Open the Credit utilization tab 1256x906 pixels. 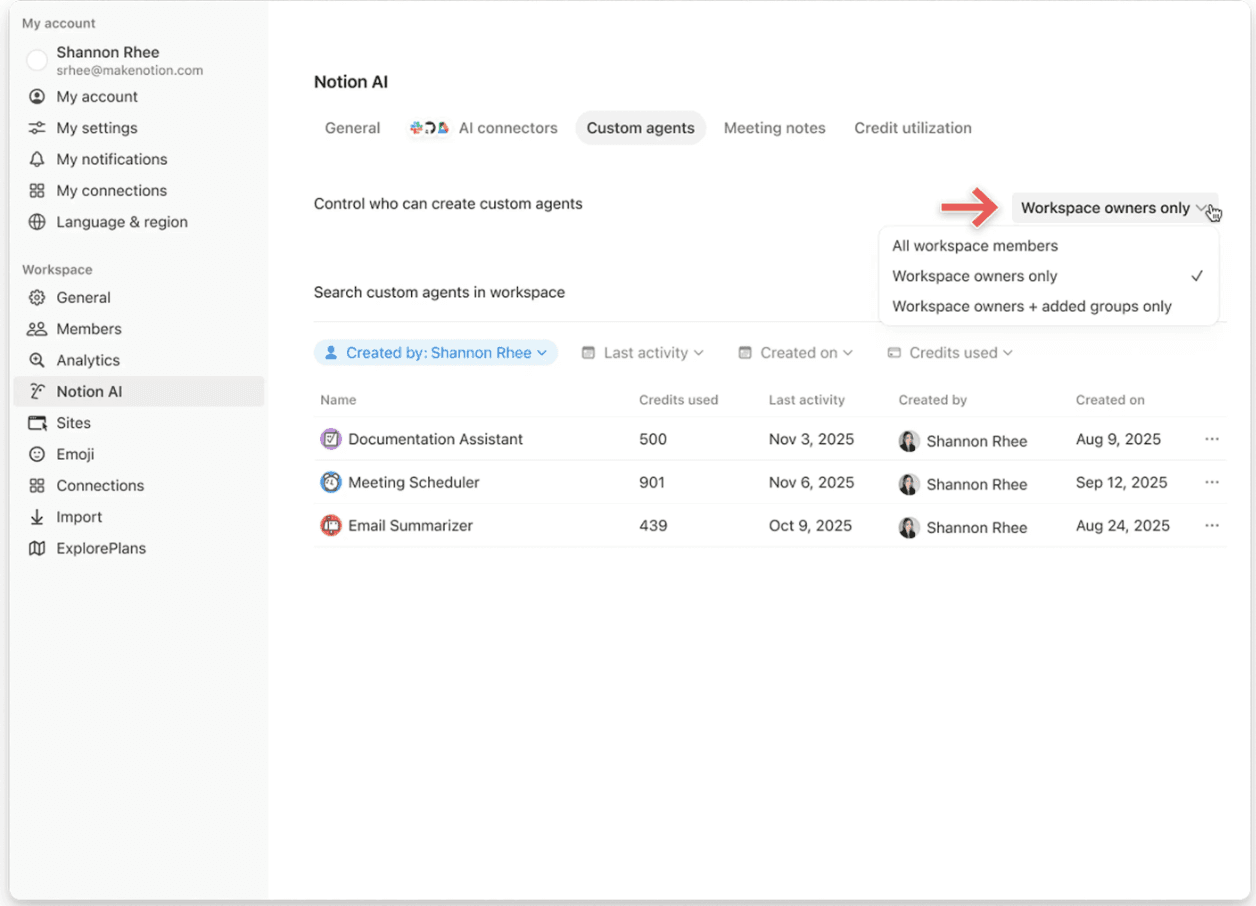coord(912,128)
